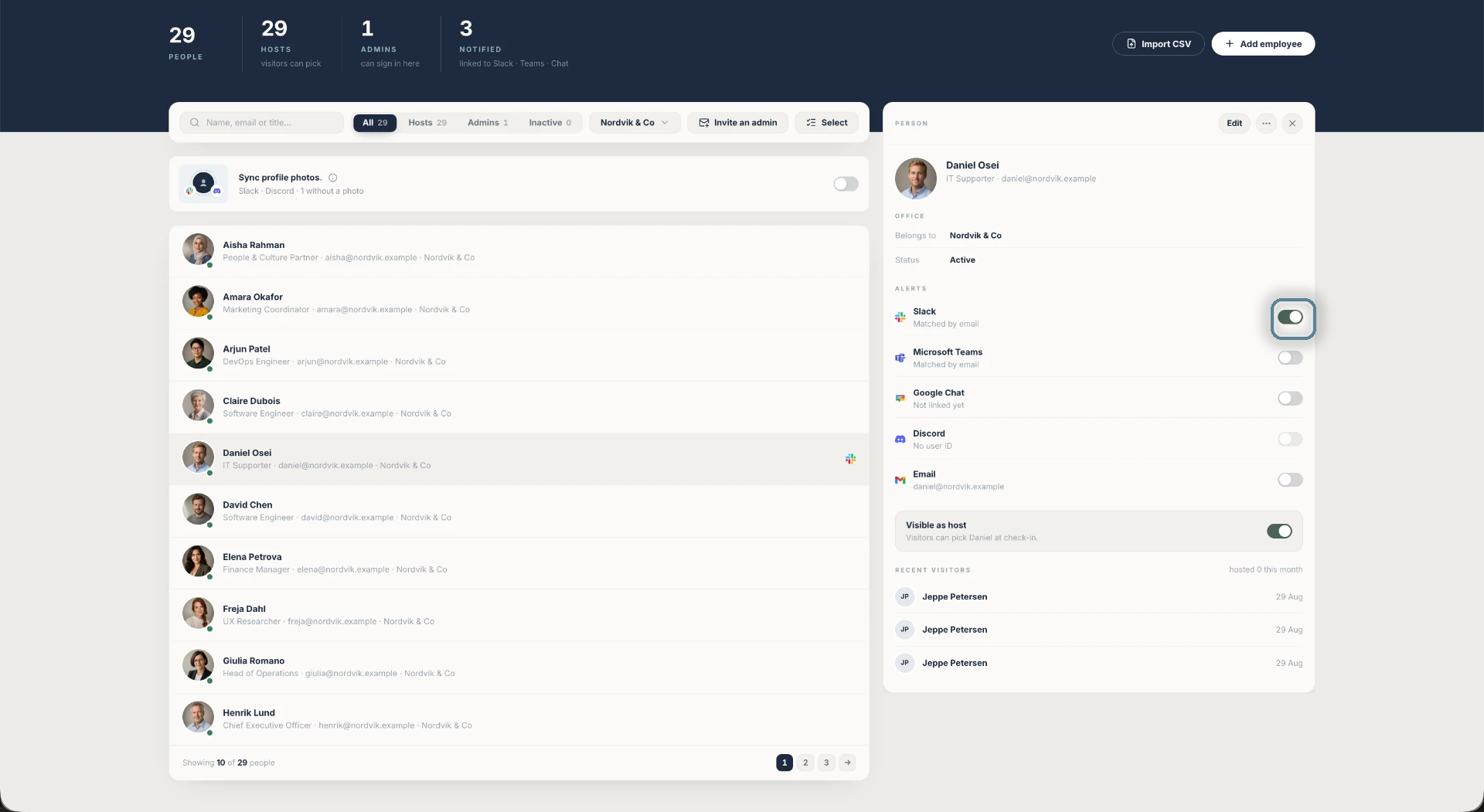This screenshot has width=1484, height=812.
Task: Open Elena Petrova's row
Action: point(519,562)
